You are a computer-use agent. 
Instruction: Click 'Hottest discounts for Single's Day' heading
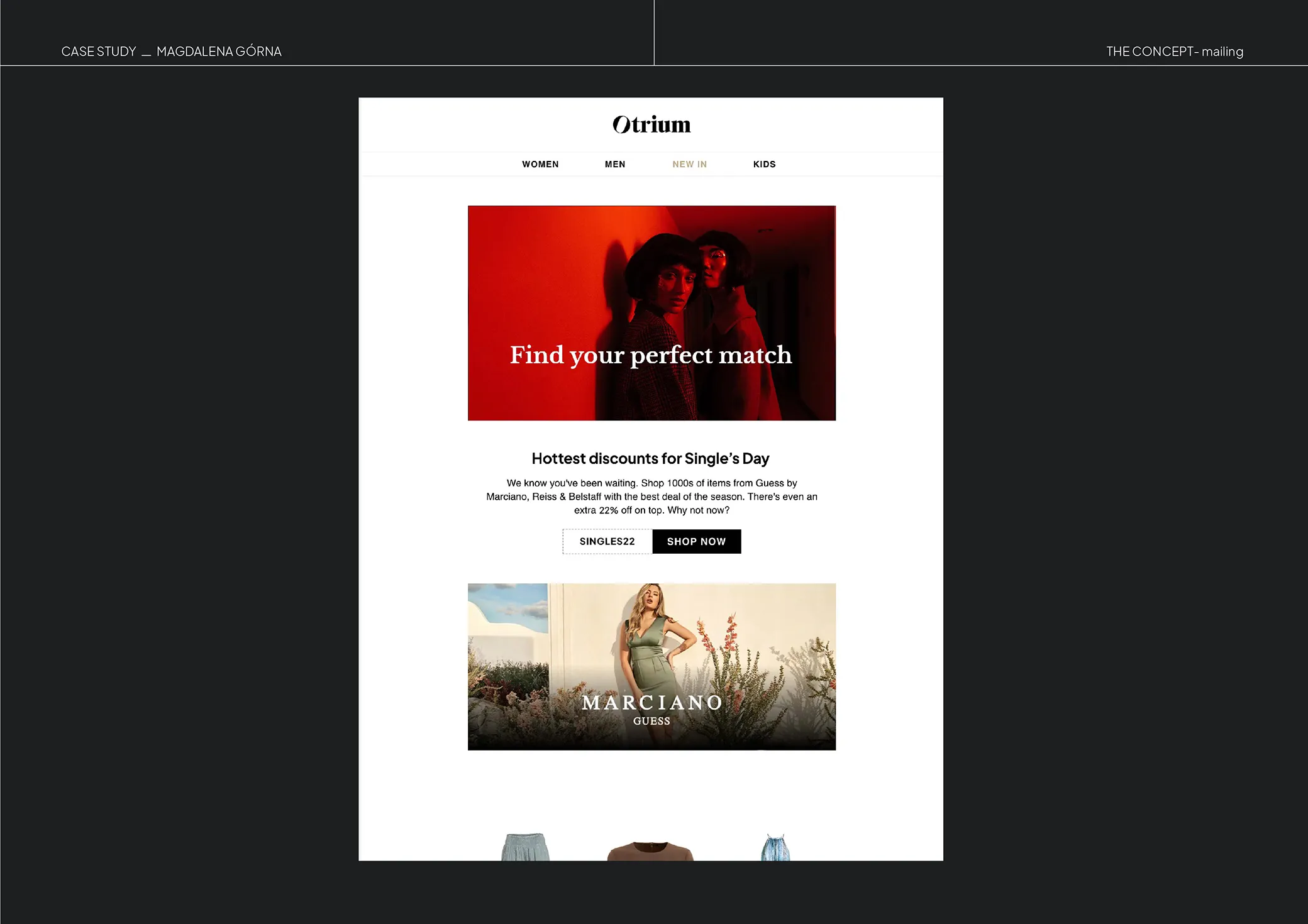pyautogui.click(x=650, y=458)
